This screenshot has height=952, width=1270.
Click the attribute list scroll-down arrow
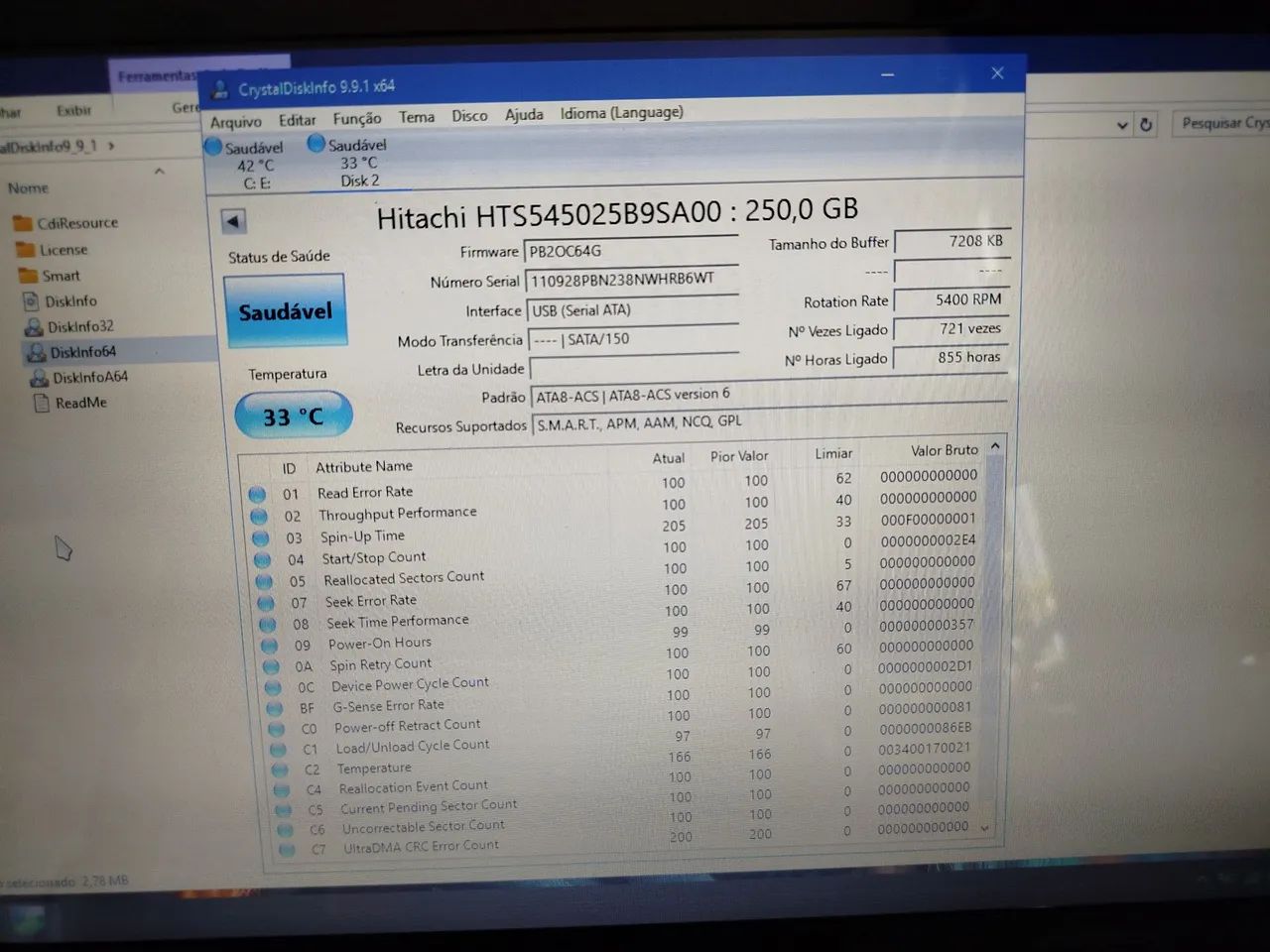985,827
